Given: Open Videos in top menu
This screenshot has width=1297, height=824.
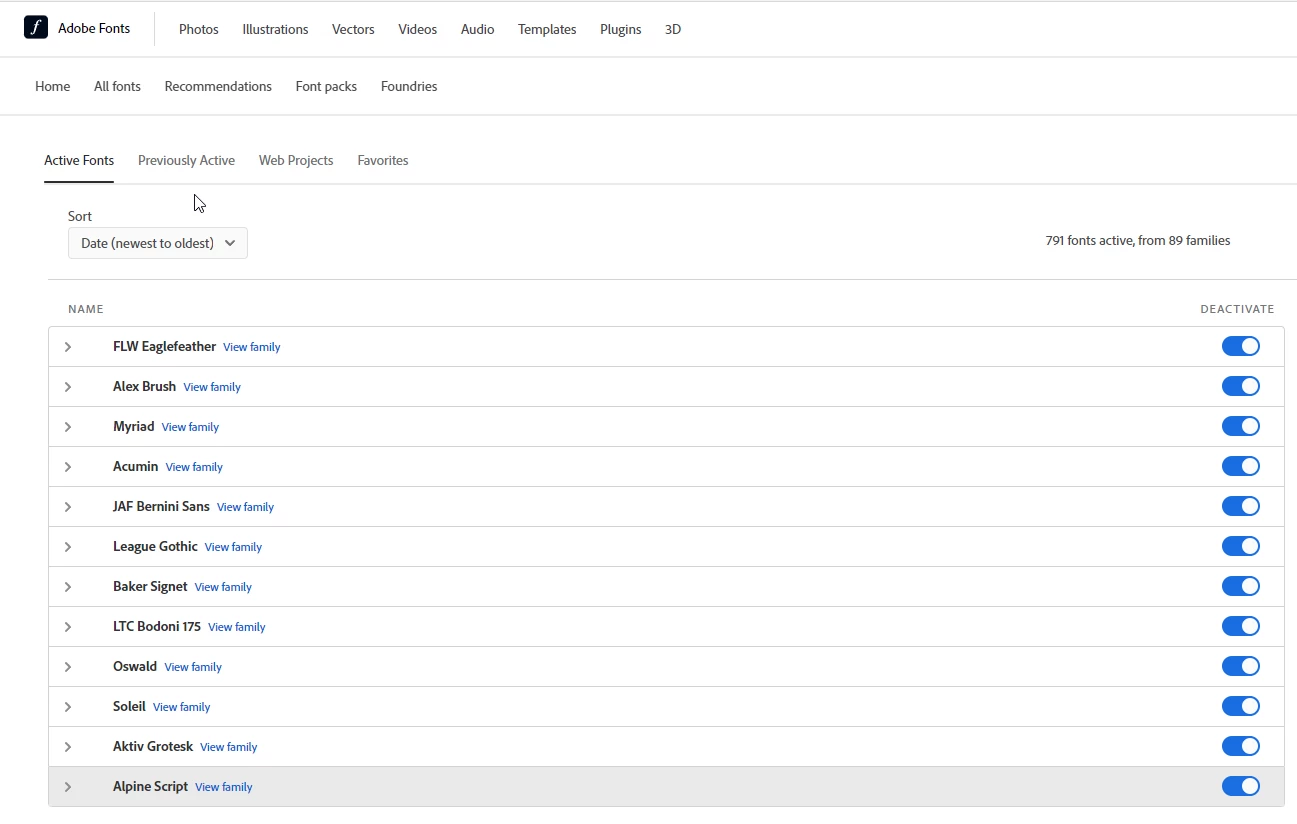Looking at the screenshot, I should click(417, 29).
